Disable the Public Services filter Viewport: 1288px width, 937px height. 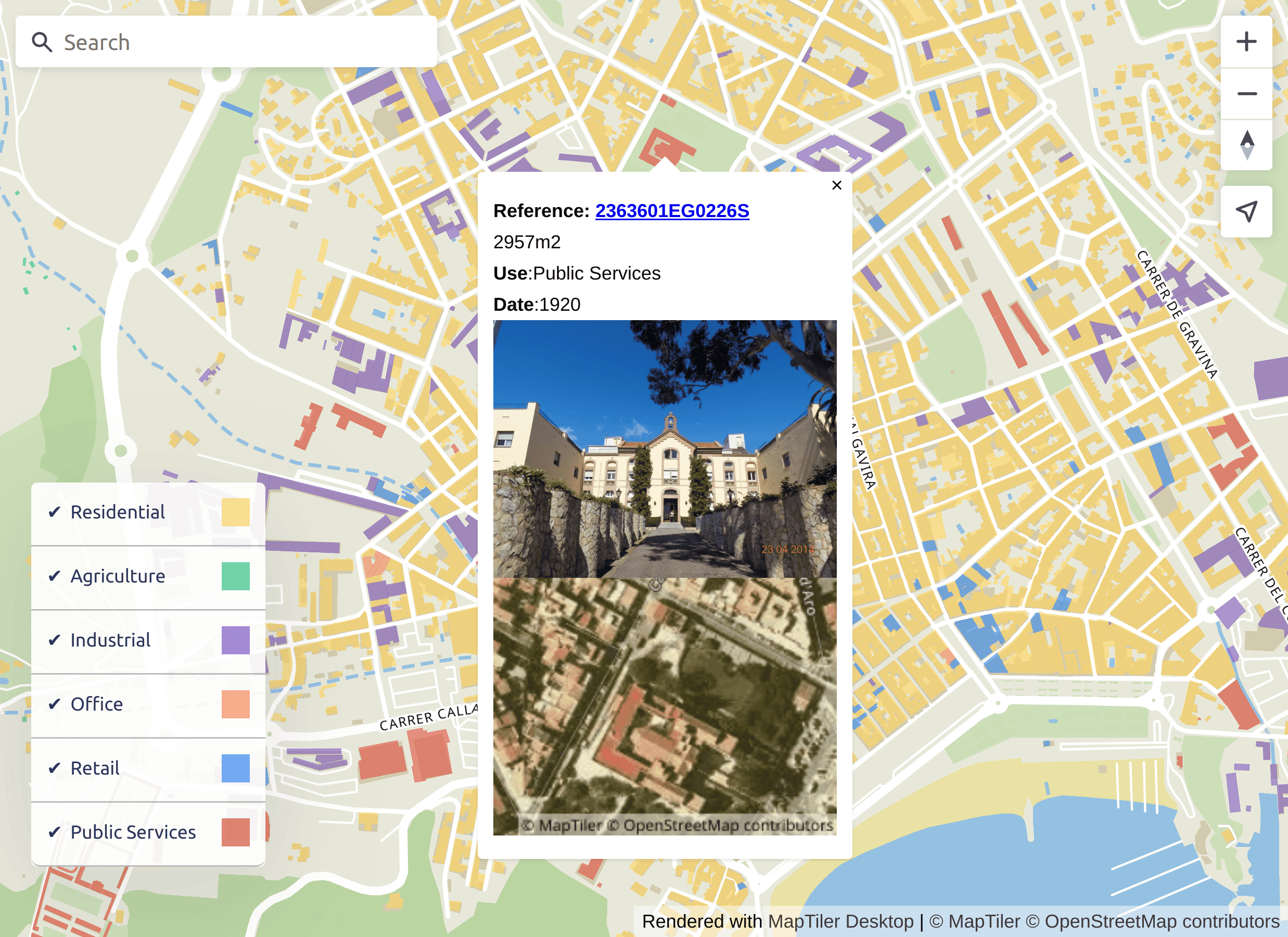coord(54,832)
